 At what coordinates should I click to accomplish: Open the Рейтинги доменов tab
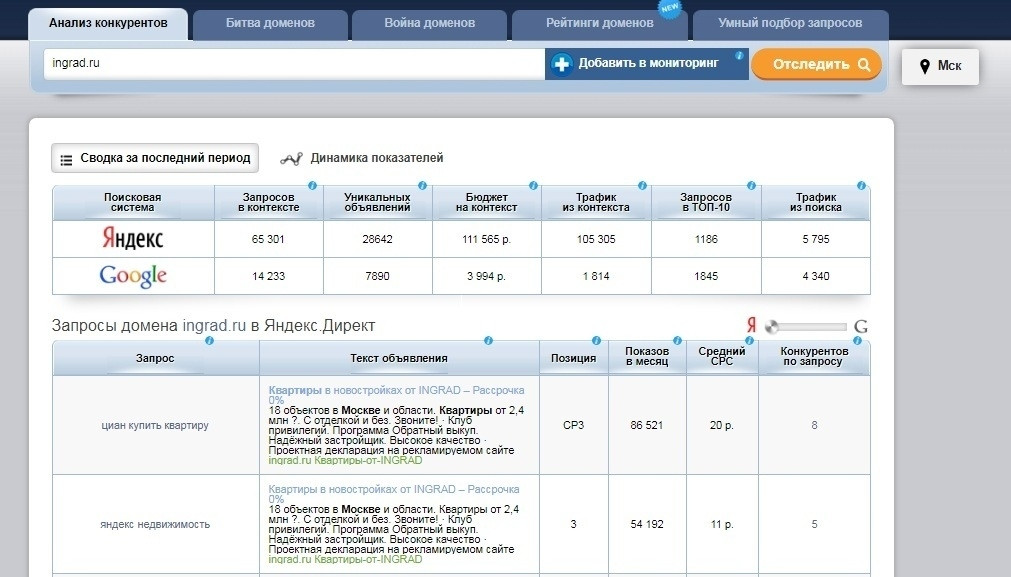pyautogui.click(x=599, y=23)
